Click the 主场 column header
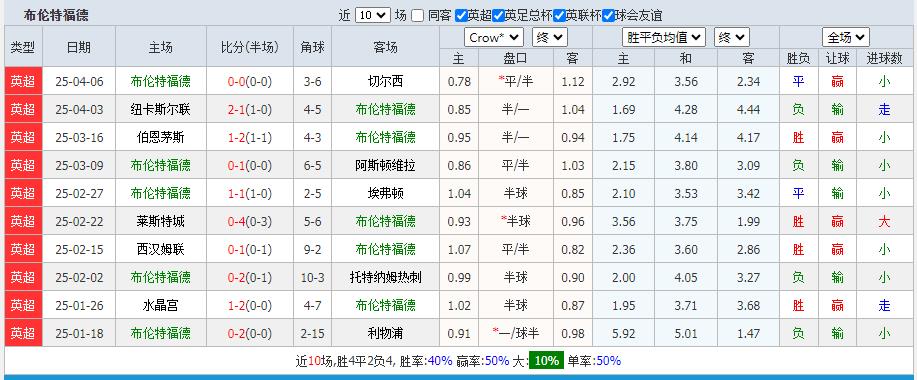 click(x=161, y=47)
